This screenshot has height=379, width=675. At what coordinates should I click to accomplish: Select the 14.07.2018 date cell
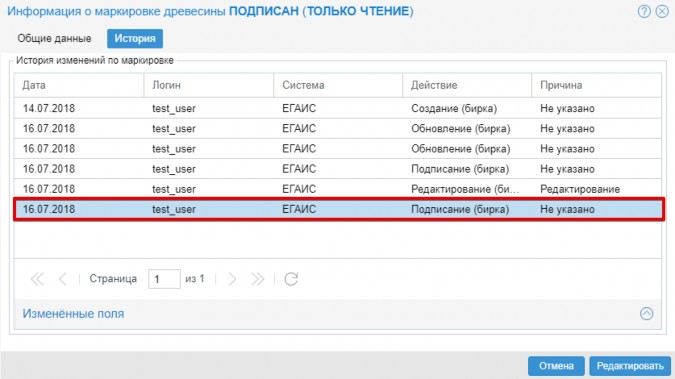coord(79,108)
